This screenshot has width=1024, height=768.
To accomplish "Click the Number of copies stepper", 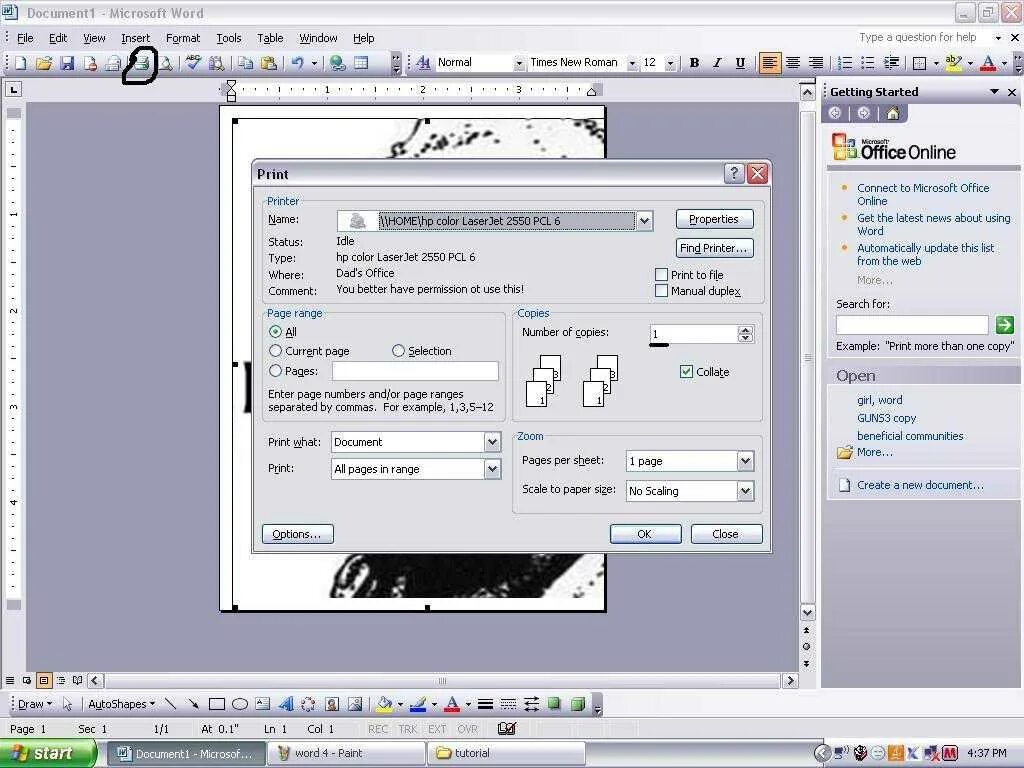I will click(x=745, y=334).
